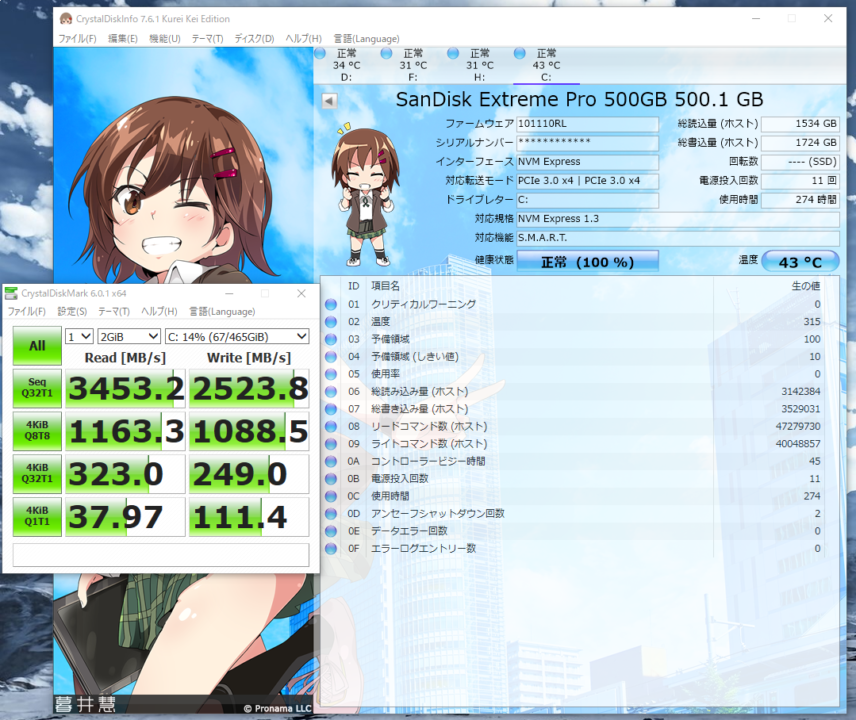Click the masked serial number field
Screen dimensions: 856x720
tap(587, 143)
